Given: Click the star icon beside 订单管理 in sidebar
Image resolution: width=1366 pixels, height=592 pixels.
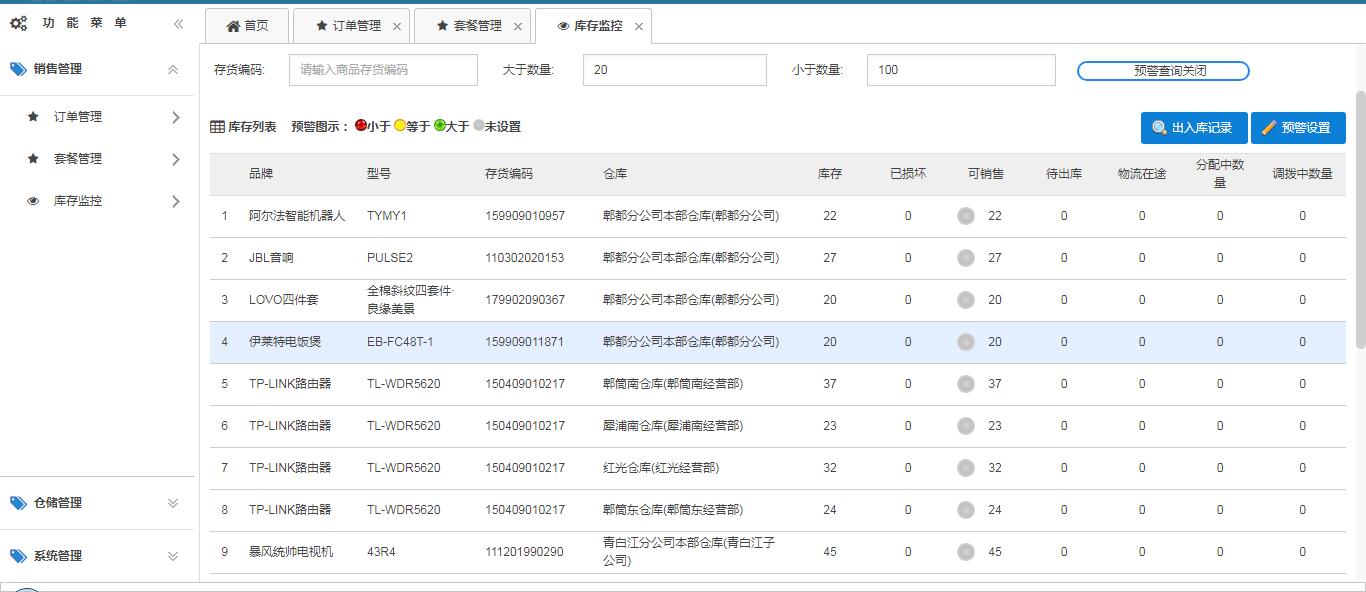Looking at the screenshot, I should click(x=33, y=117).
